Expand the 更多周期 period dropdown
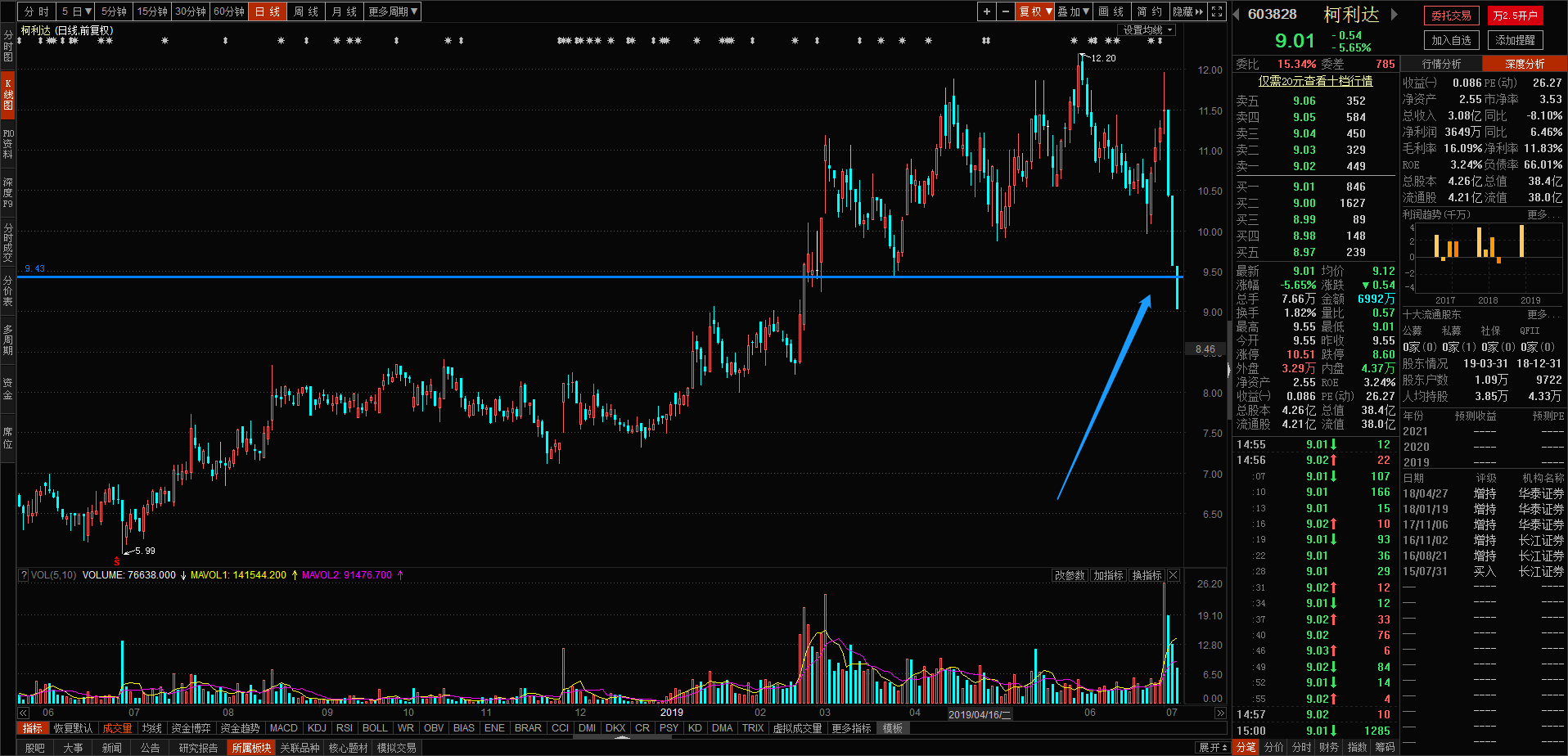Image resolution: width=1568 pixels, height=756 pixels. 393,11
